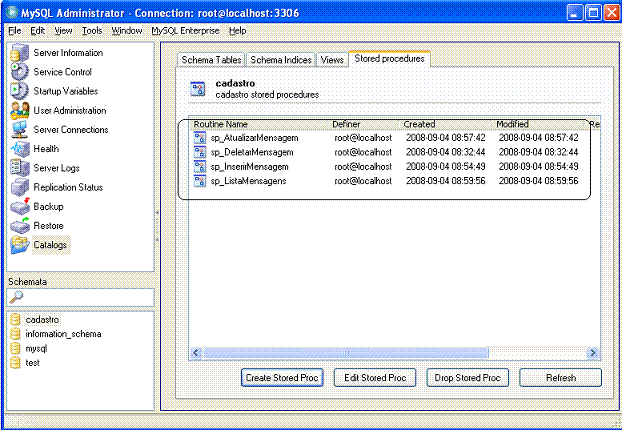Screen dimensions: 622x430
Task: Open the Tools menu
Action: [92, 31]
